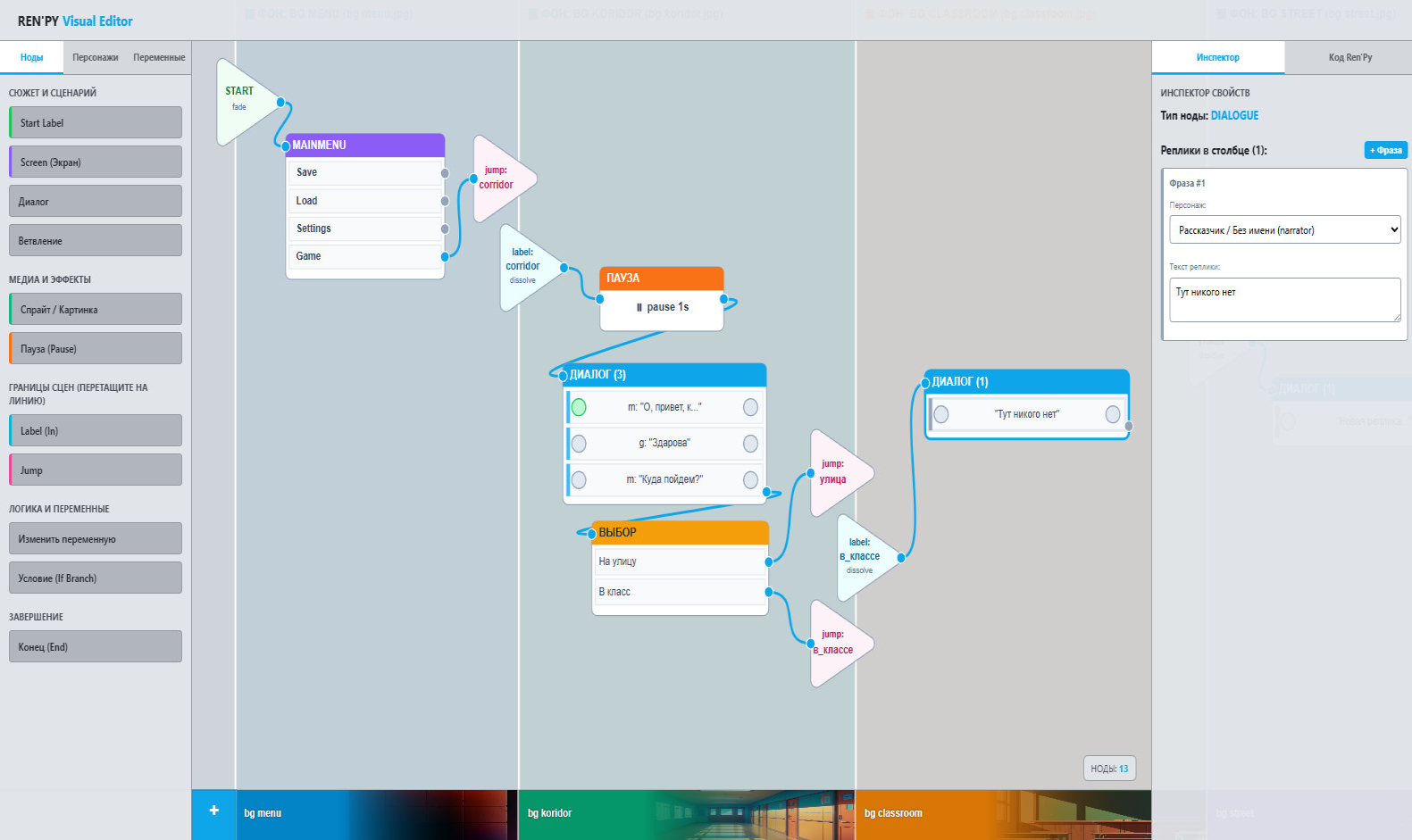
Task: Choose the Screen (Экран) node button
Action: pyautogui.click(x=96, y=162)
